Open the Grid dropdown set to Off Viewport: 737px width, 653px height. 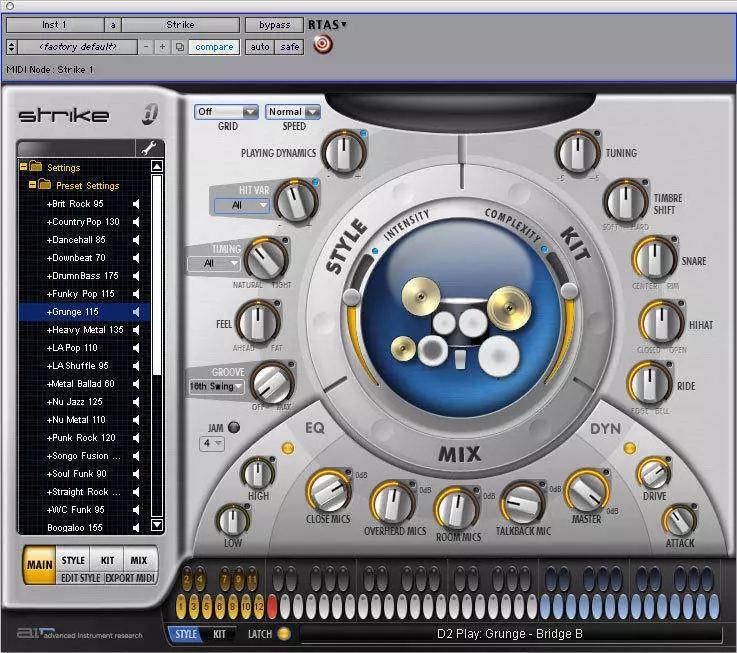point(226,112)
